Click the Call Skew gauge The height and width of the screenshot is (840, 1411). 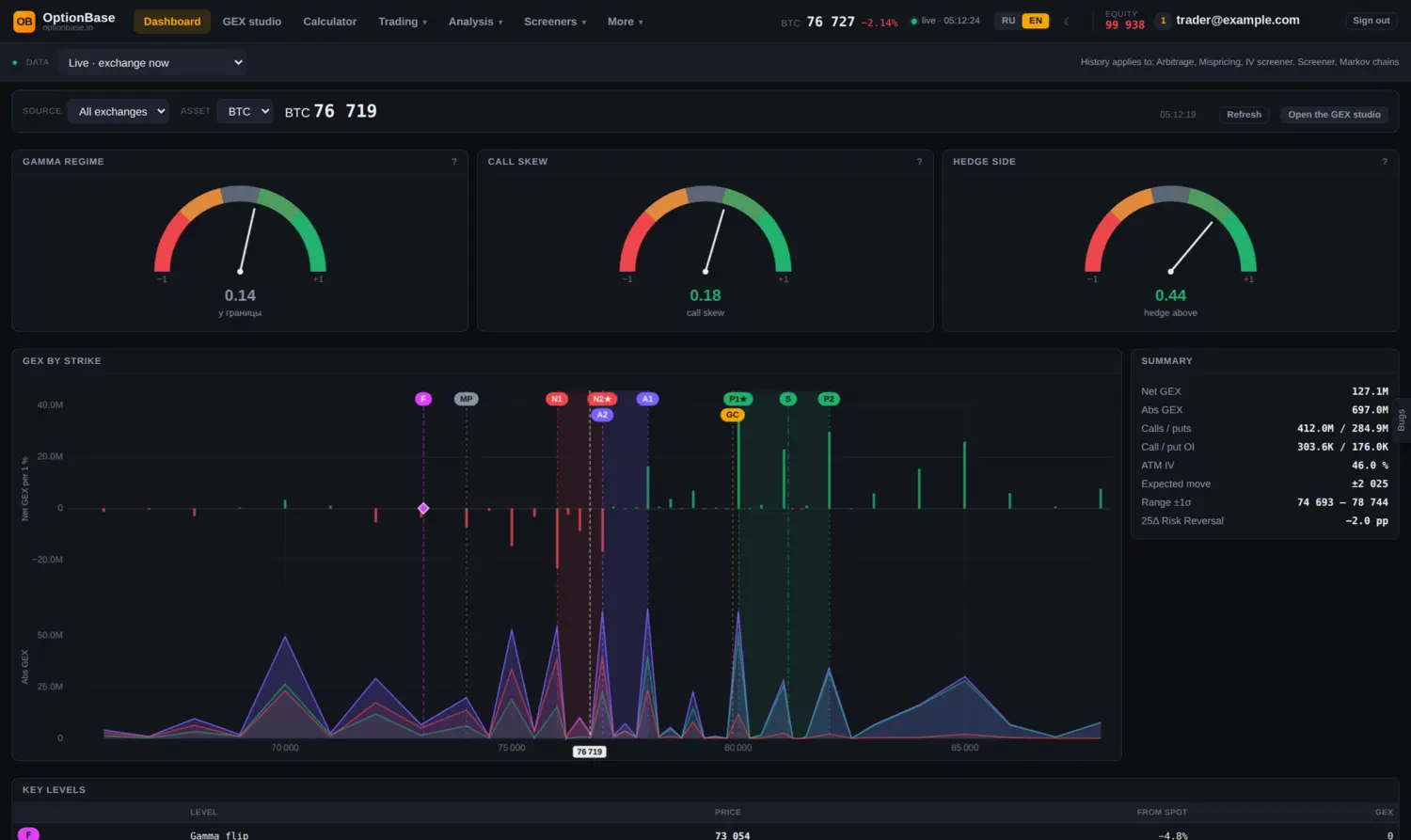[x=705, y=230]
